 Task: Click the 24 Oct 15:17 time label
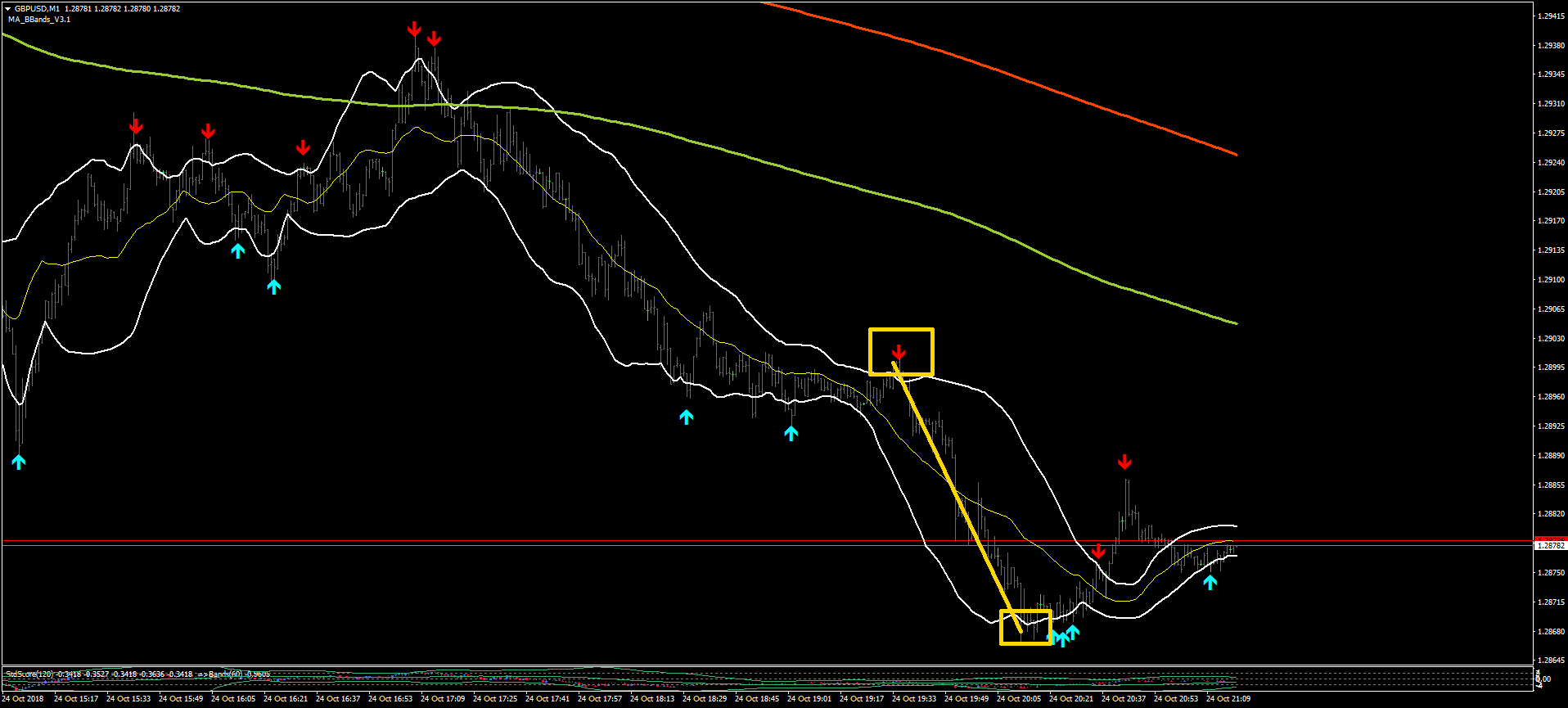[76, 699]
